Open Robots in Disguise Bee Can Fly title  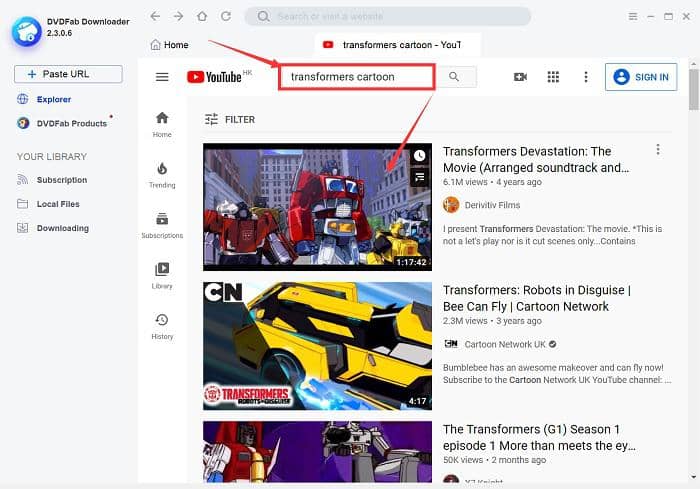click(x=537, y=298)
